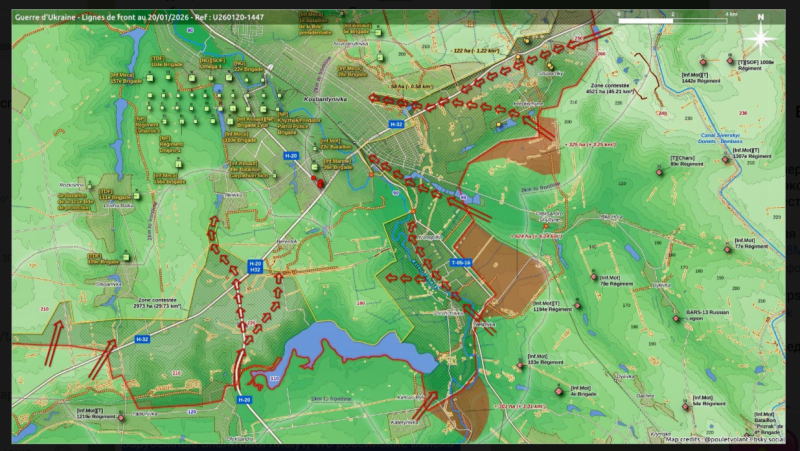The image size is (800, 451).
Task: Click the 103e Régiment unit marker
Action: coord(520,365)
